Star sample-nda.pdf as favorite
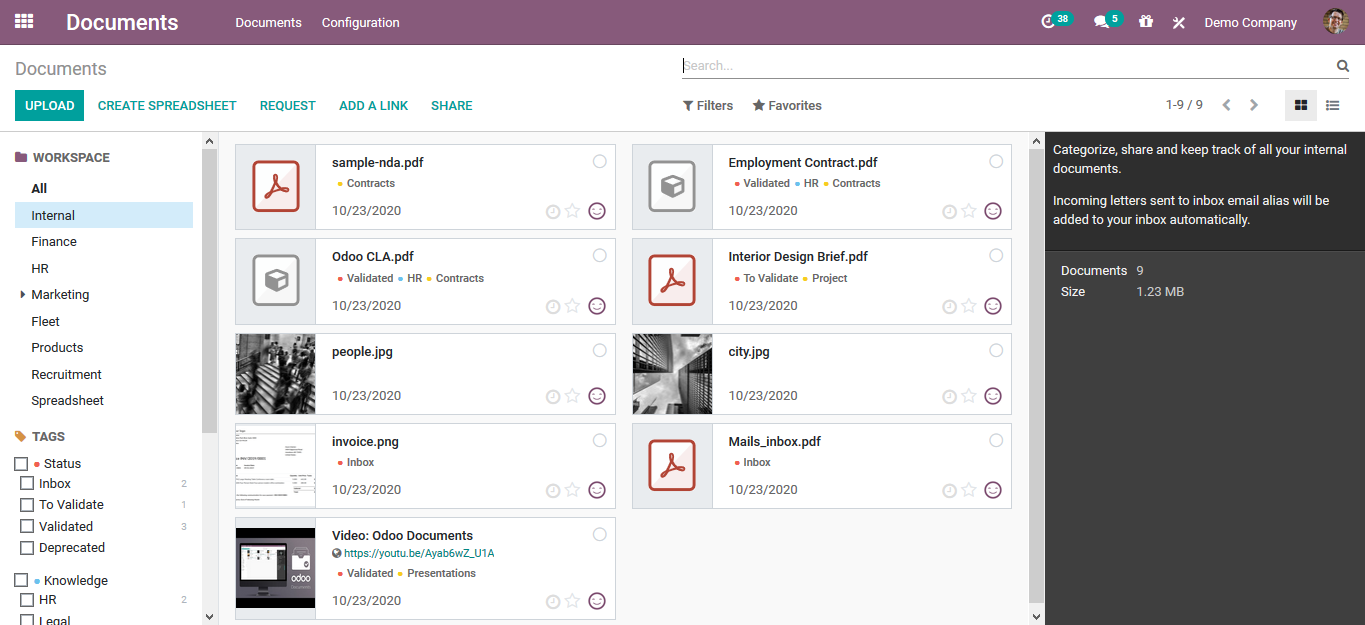Image resolution: width=1365 pixels, height=625 pixels. coord(573,211)
